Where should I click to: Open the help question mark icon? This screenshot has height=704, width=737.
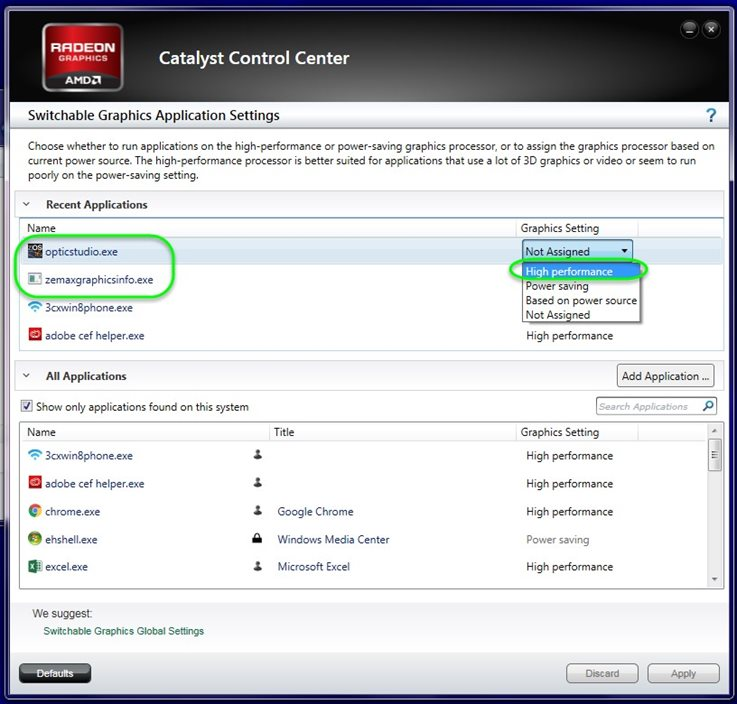711,115
